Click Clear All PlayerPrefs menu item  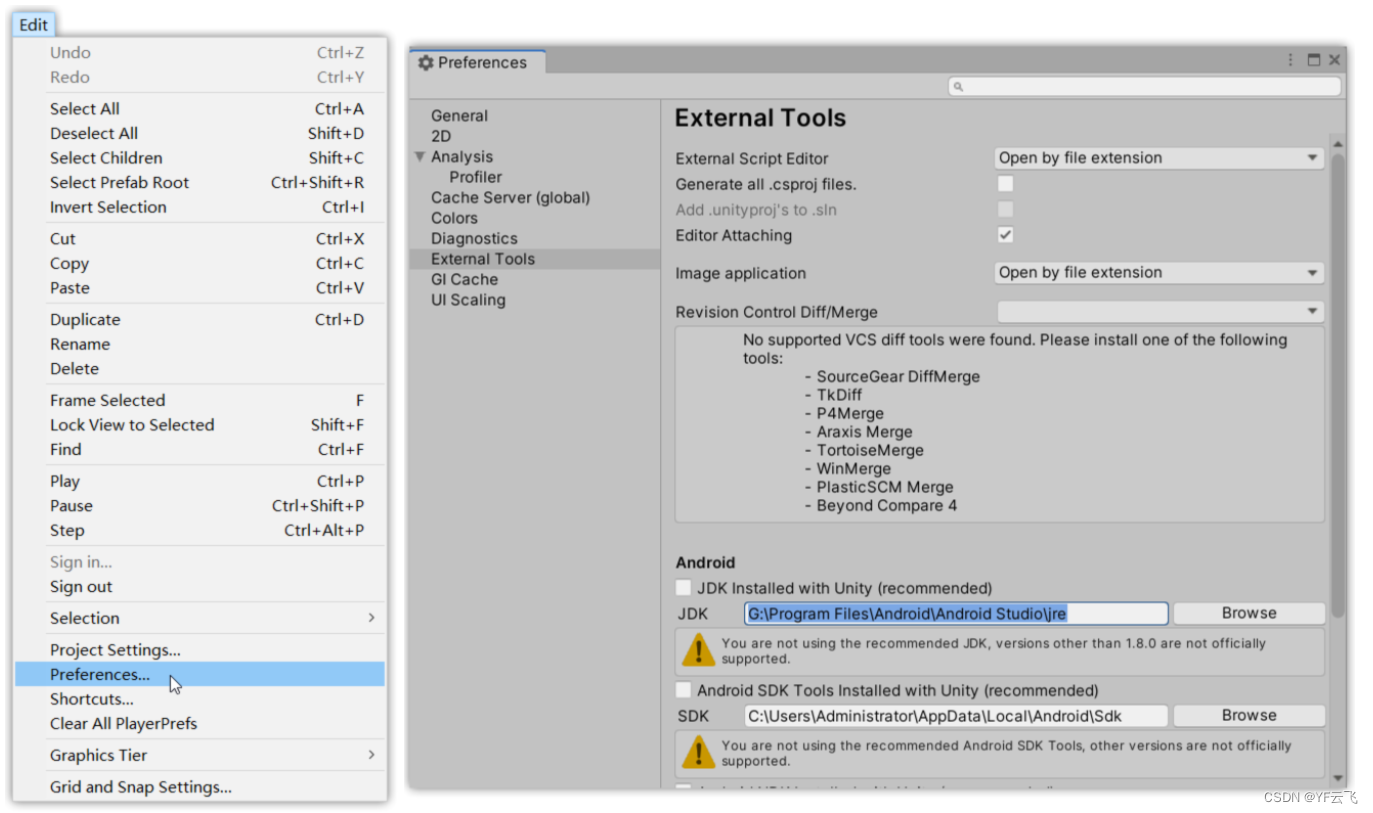[x=200, y=724]
